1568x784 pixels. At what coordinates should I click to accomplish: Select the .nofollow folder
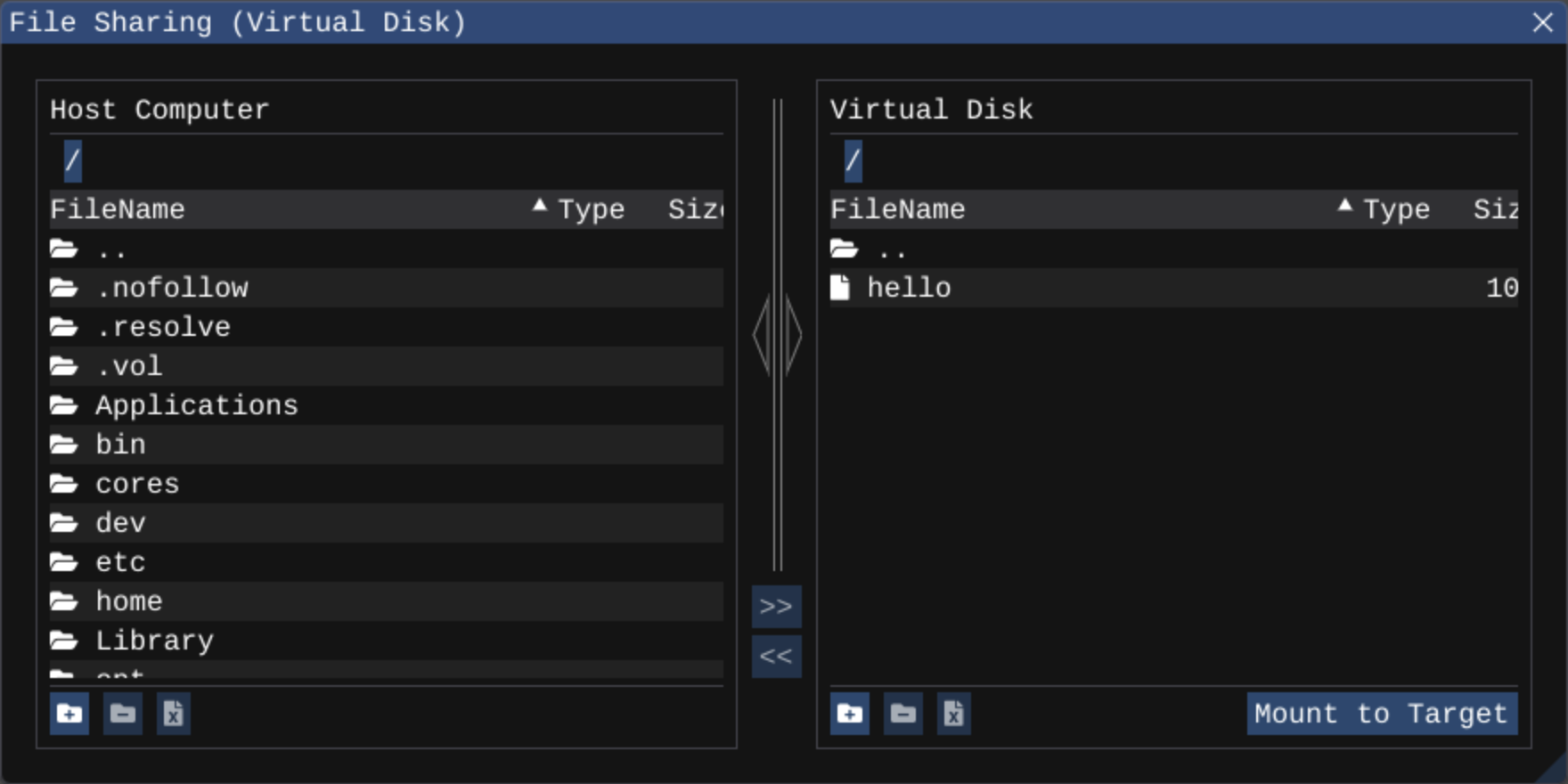[172, 288]
